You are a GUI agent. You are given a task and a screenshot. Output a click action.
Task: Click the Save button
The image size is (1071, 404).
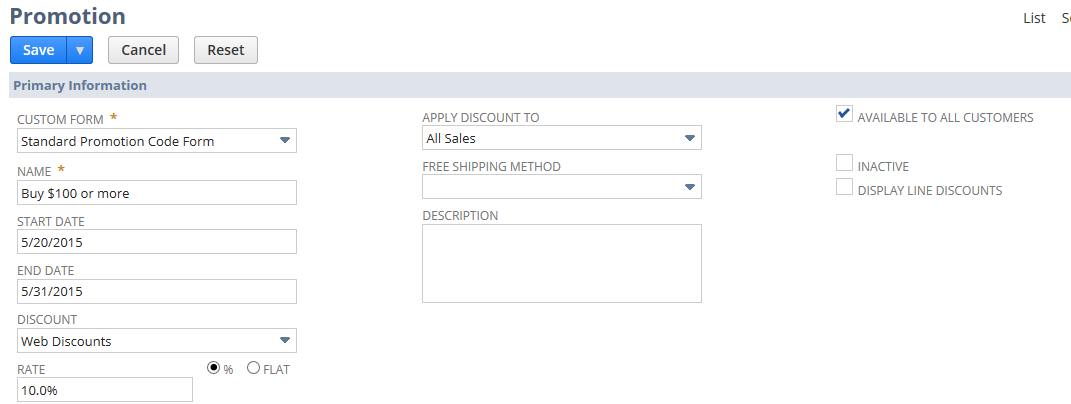[39, 50]
